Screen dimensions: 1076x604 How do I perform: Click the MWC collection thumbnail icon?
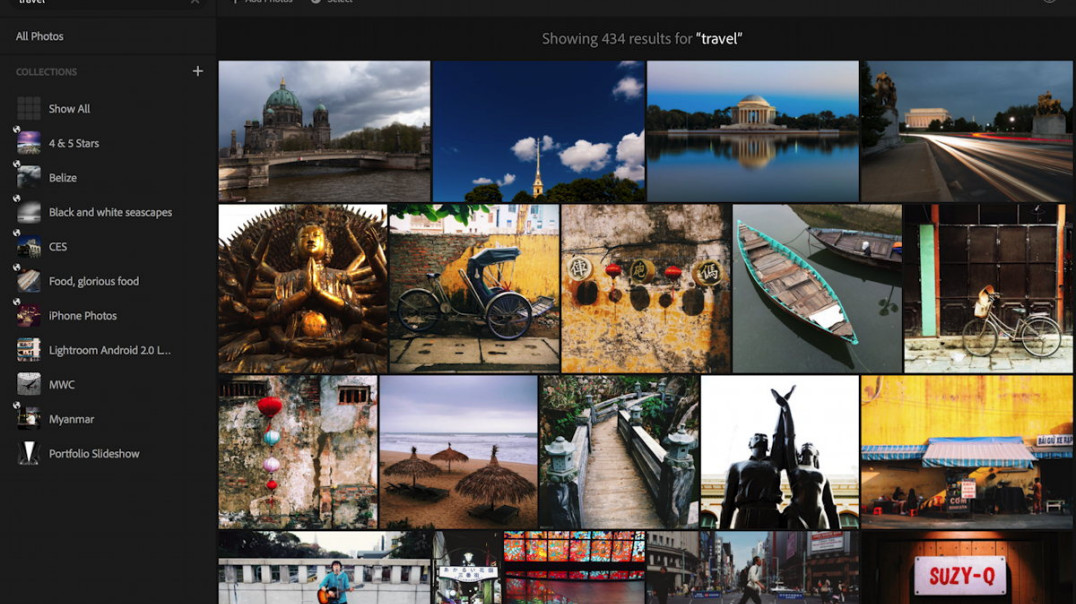click(29, 384)
